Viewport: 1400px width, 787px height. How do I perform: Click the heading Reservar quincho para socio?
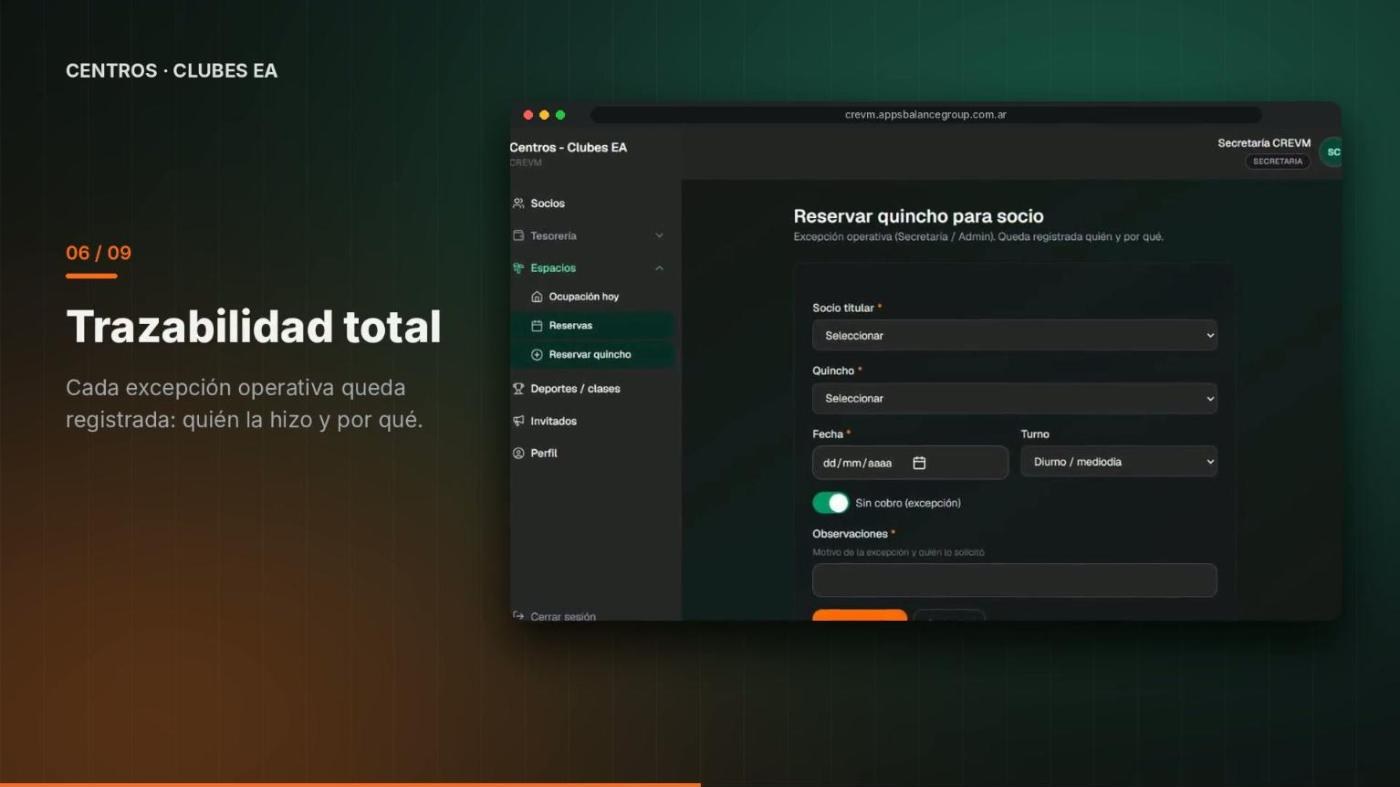pos(918,216)
